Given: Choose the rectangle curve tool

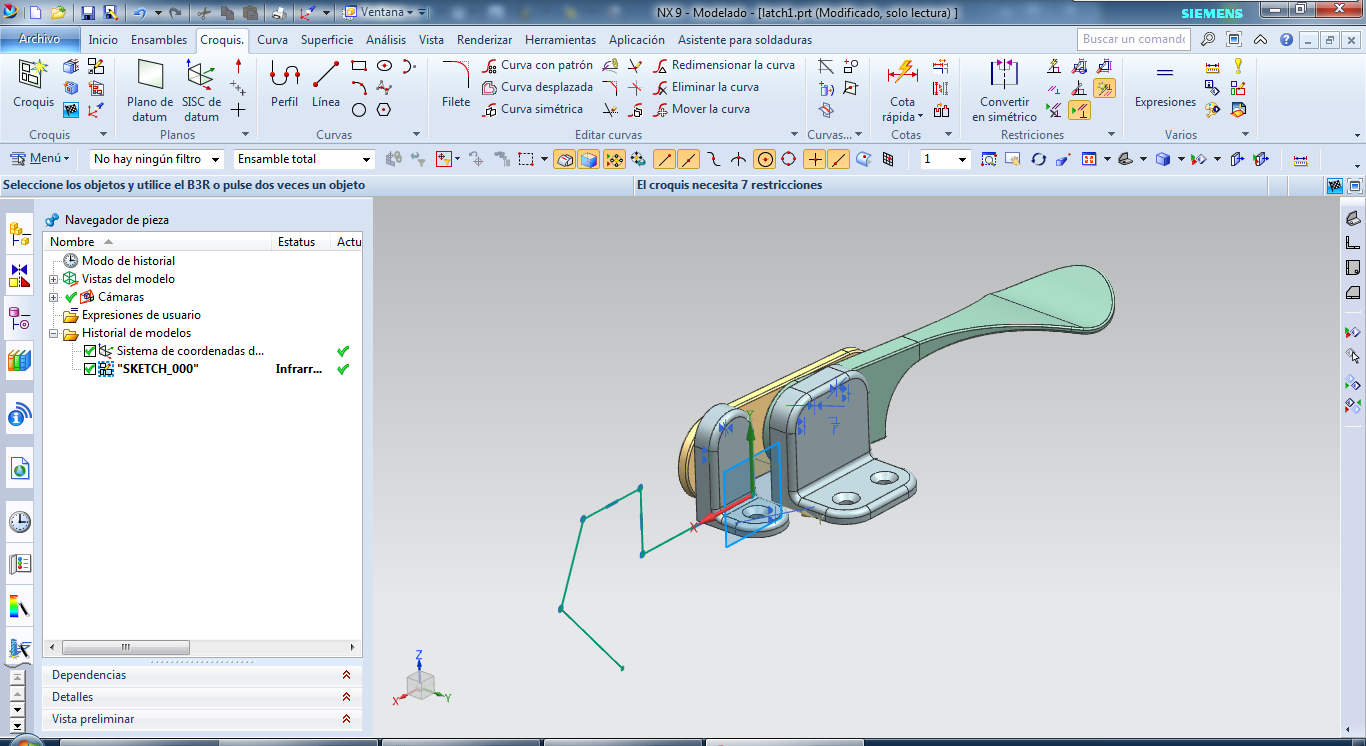Looking at the screenshot, I should (359, 66).
